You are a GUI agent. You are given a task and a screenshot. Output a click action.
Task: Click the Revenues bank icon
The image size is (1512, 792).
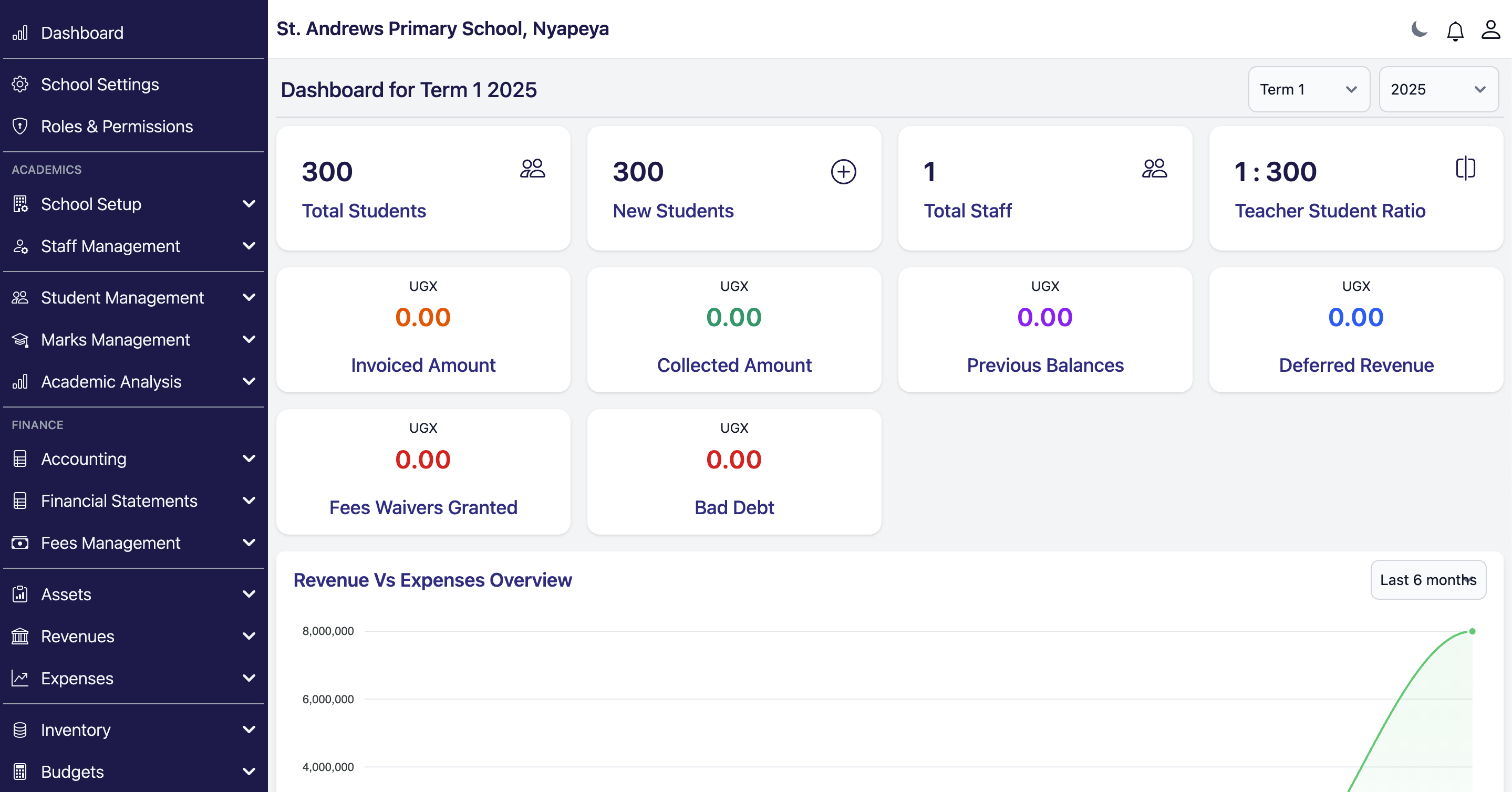click(20, 637)
